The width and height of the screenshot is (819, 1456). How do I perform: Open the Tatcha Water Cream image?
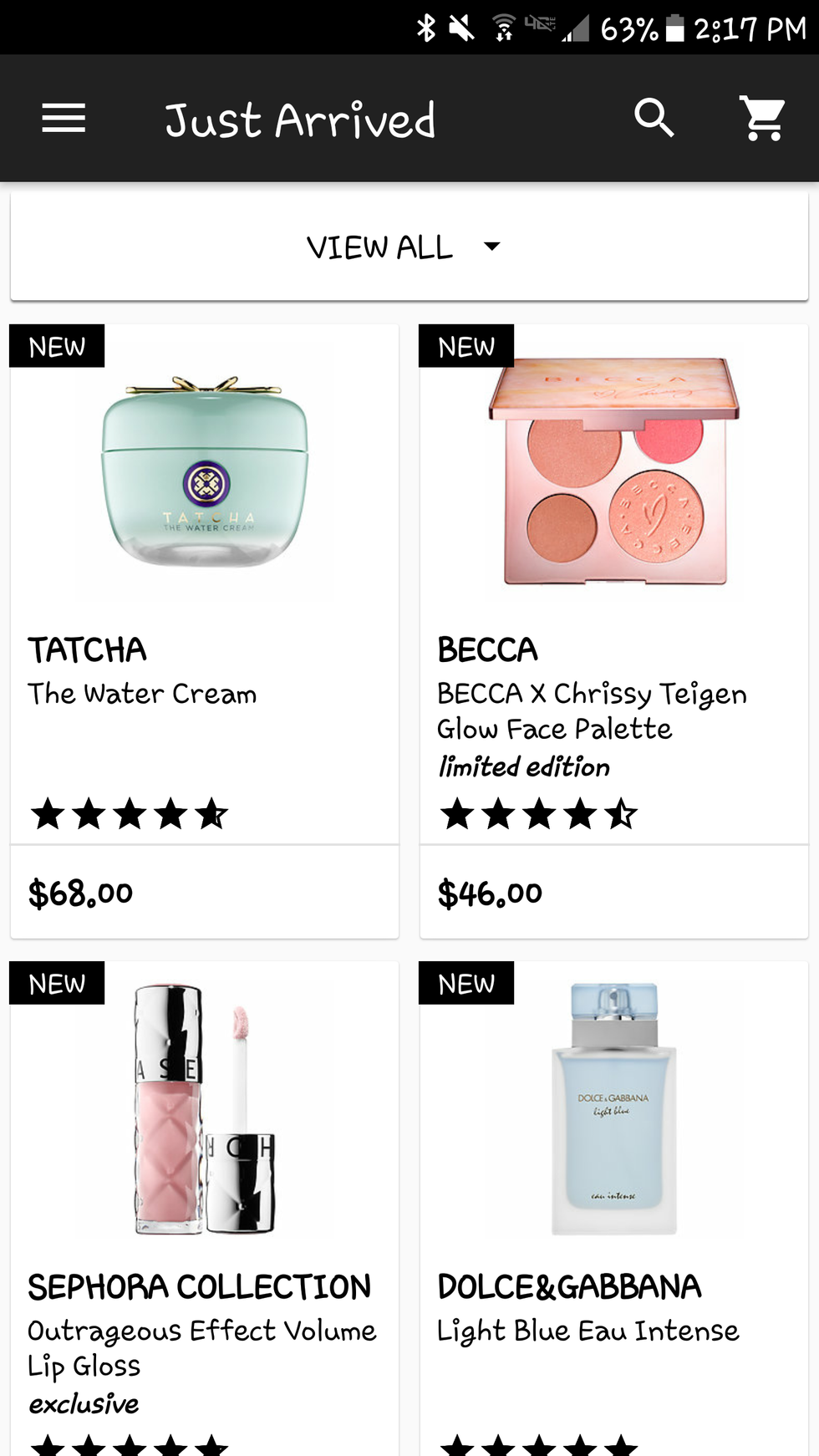click(205, 471)
